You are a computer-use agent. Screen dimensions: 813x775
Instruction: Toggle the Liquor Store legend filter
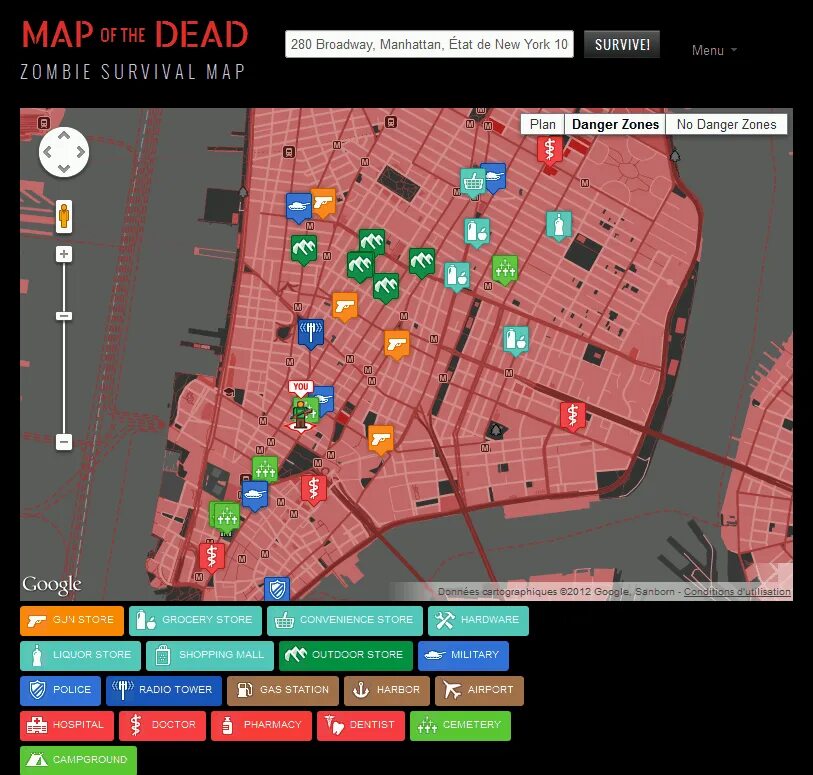point(80,656)
